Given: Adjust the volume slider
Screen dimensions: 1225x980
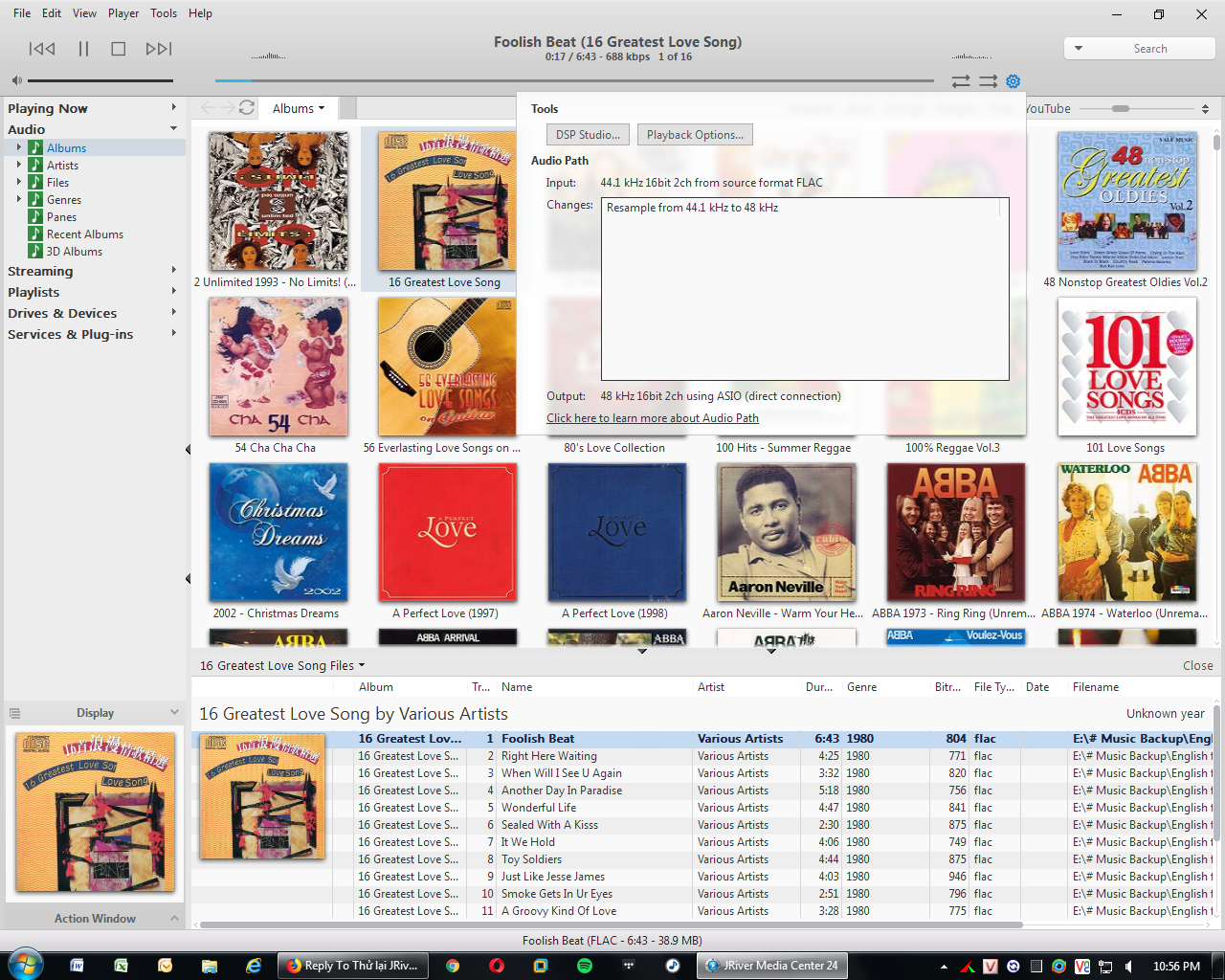Looking at the screenshot, I should tap(100, 80).
